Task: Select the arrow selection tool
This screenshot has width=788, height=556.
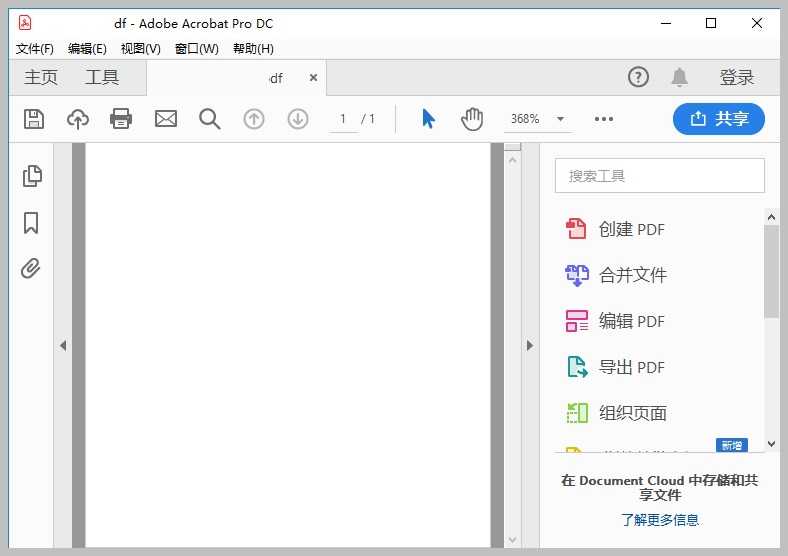Action: [428, 119]
